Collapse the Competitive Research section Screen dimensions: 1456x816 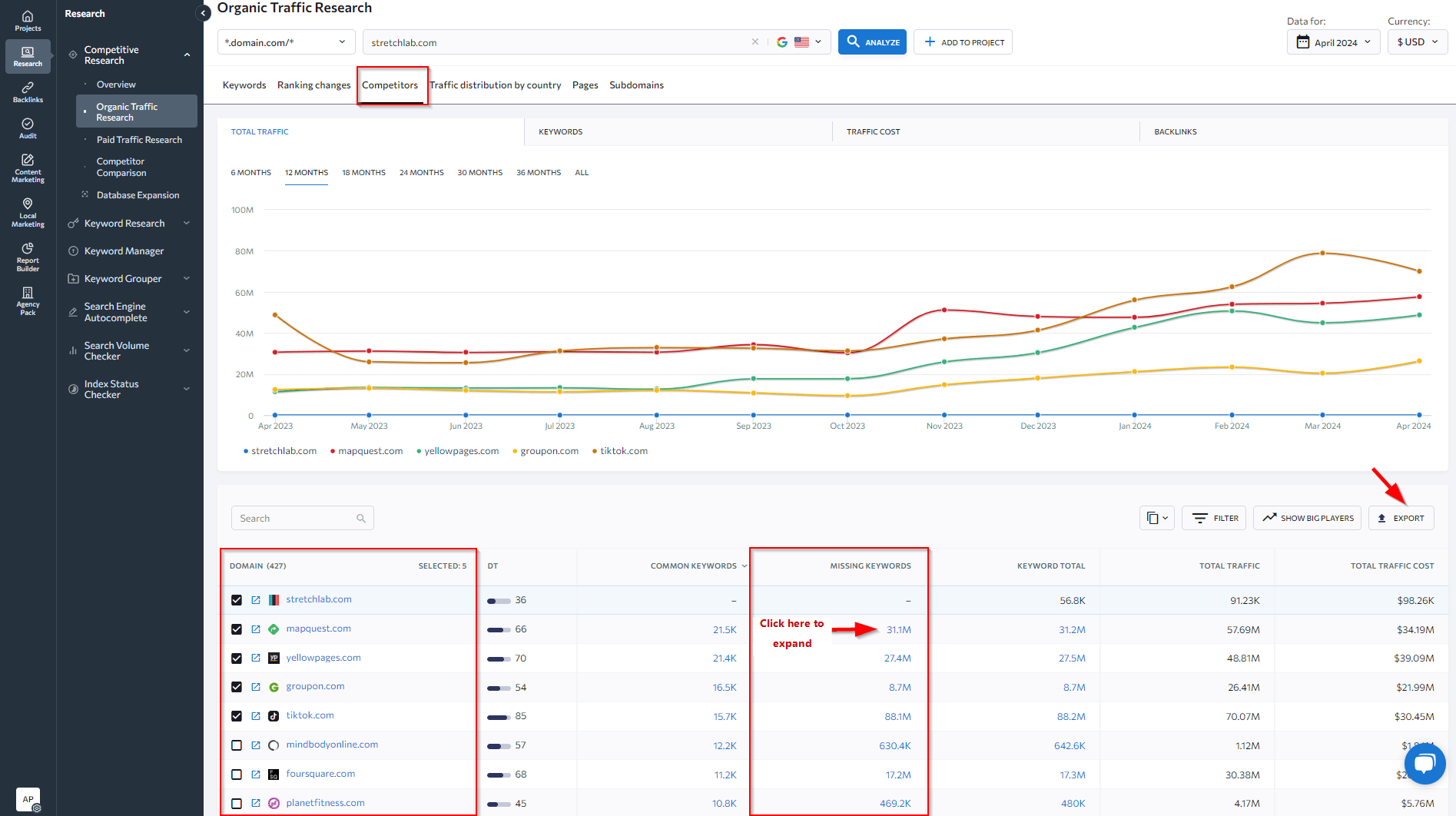[x=187, y=55]
